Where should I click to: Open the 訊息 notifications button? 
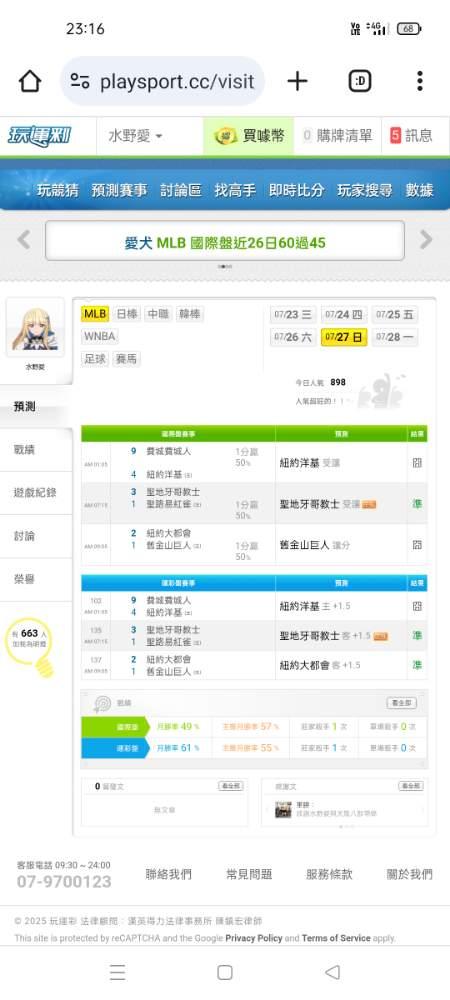tap(411, 136)
